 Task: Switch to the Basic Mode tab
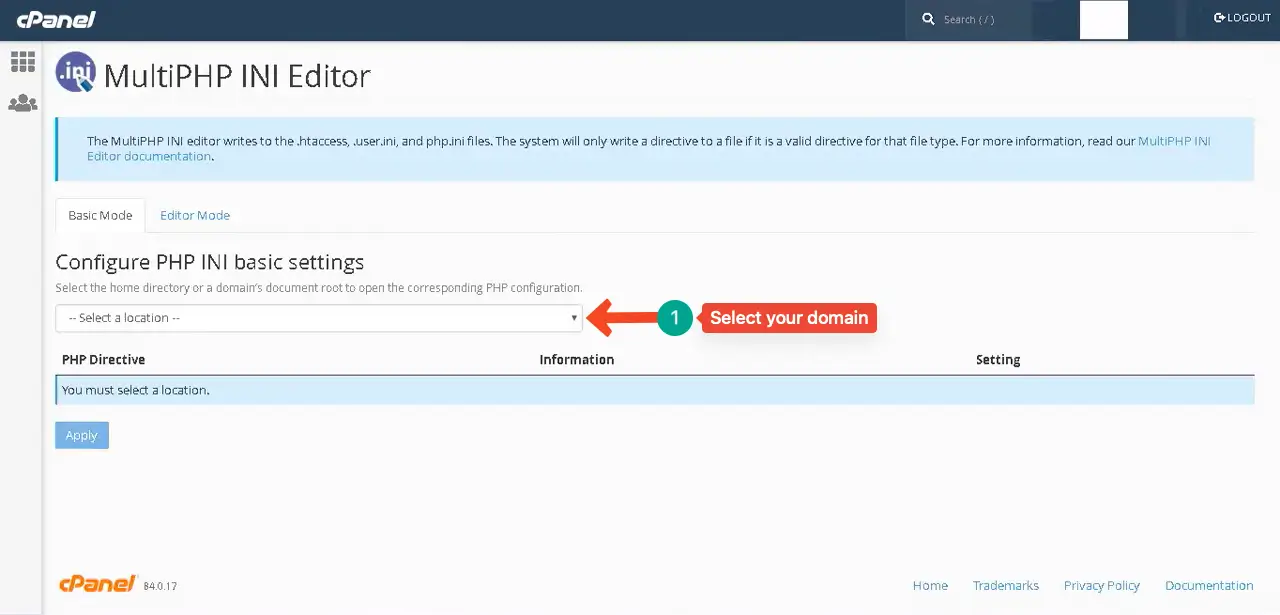coord(100,215)
